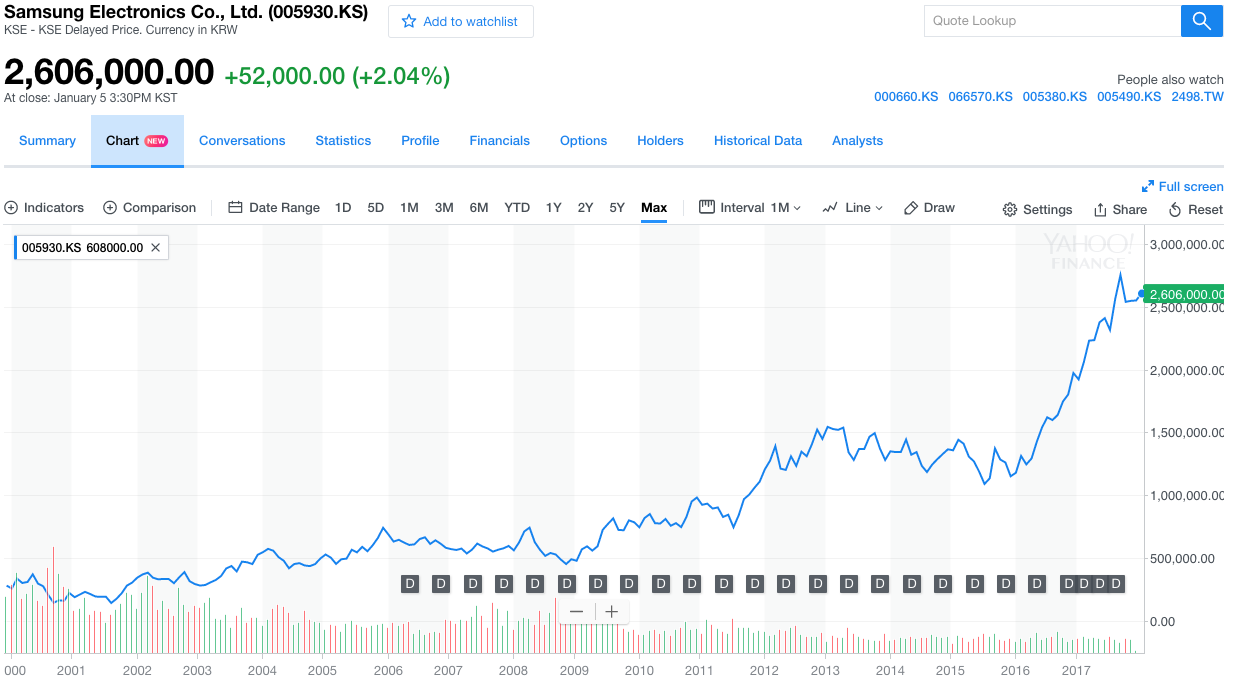
Task: Open chart Settings gear
Action: (1037, 209)
